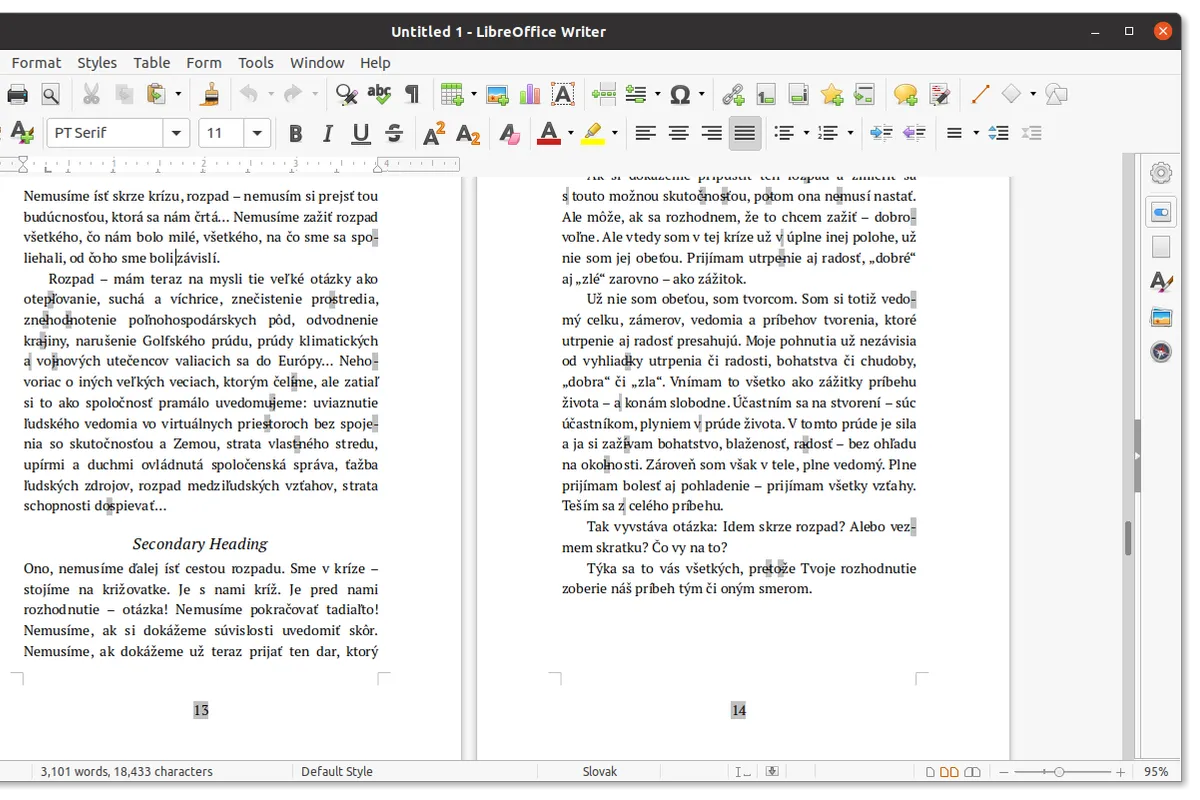Screen dimensions: 1200x800
Task: Insert a chart via the bar-chart icon
Action: (x=530, y=95)
